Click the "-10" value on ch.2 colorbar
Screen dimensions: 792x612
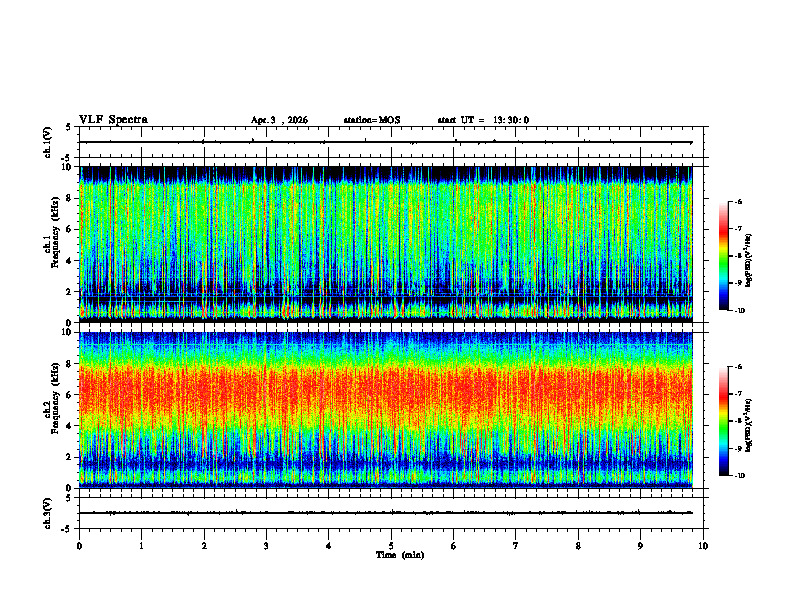[740, 476]
